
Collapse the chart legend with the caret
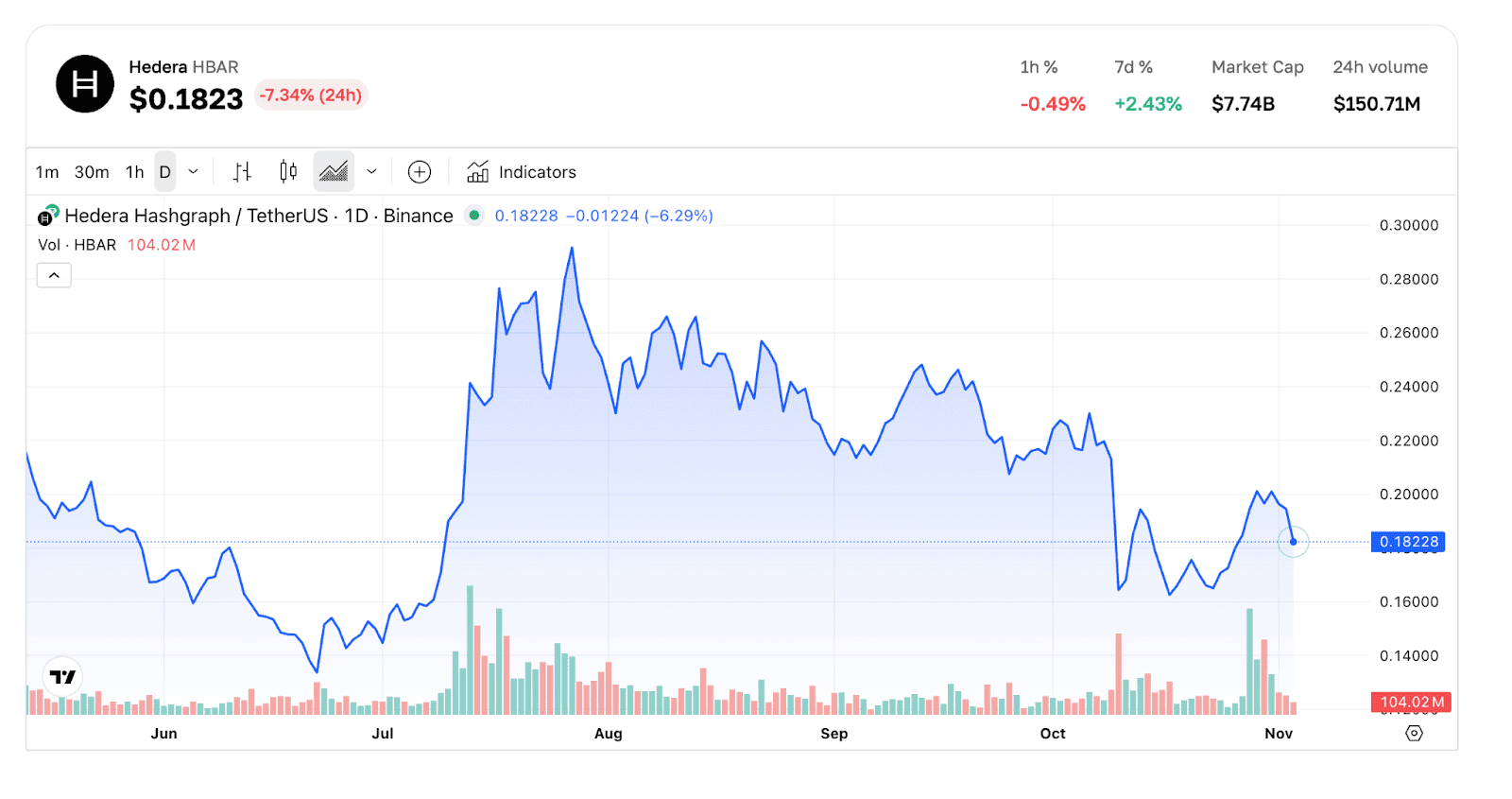point(54,275)
